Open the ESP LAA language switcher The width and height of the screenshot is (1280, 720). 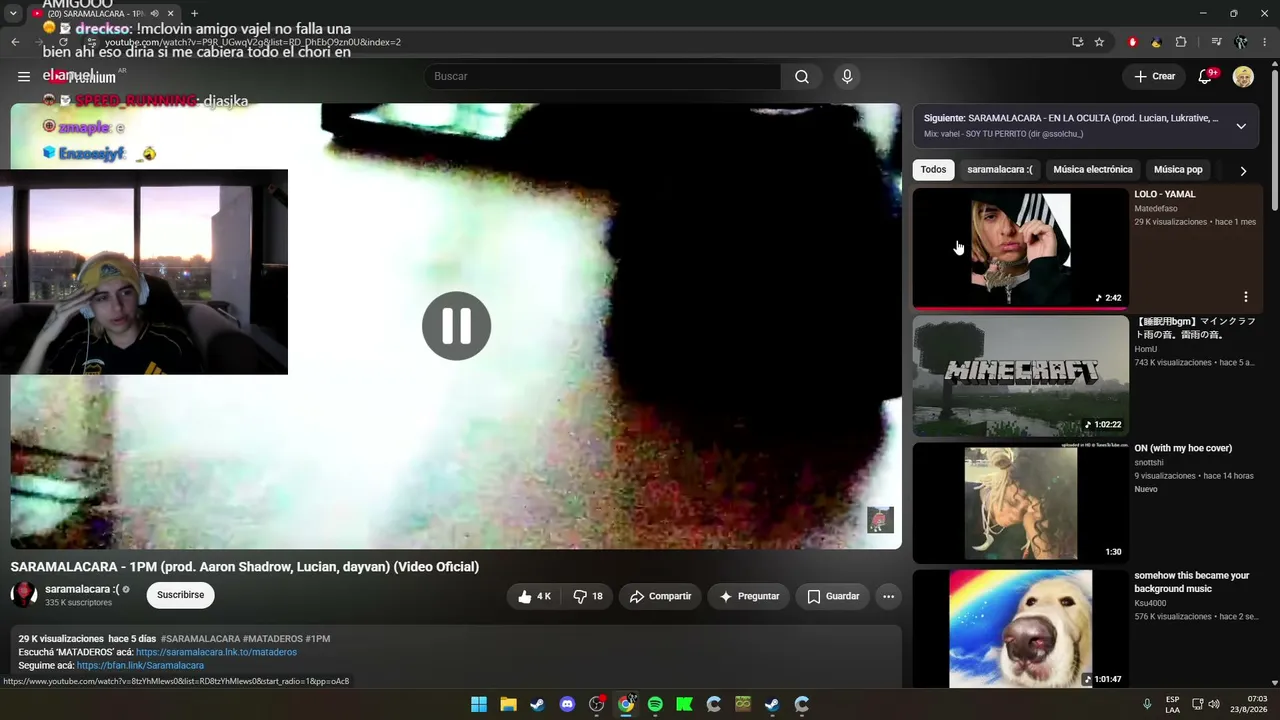(x=1172, y=704)
